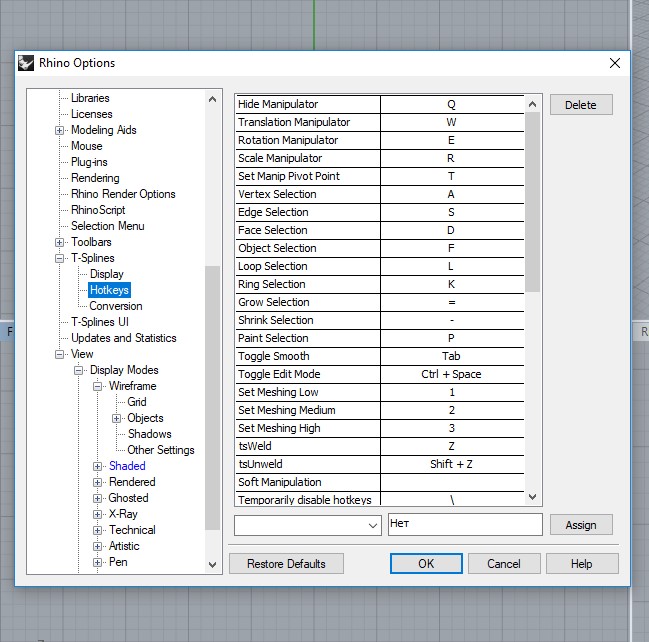Collapse the T-Splines tree node
649x642 pixels.
pyautogui.click(x=59, y=258)
